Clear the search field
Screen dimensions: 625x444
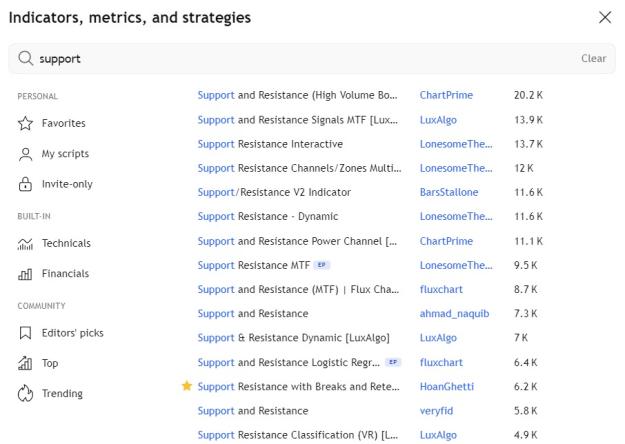[x=594, y=59]
